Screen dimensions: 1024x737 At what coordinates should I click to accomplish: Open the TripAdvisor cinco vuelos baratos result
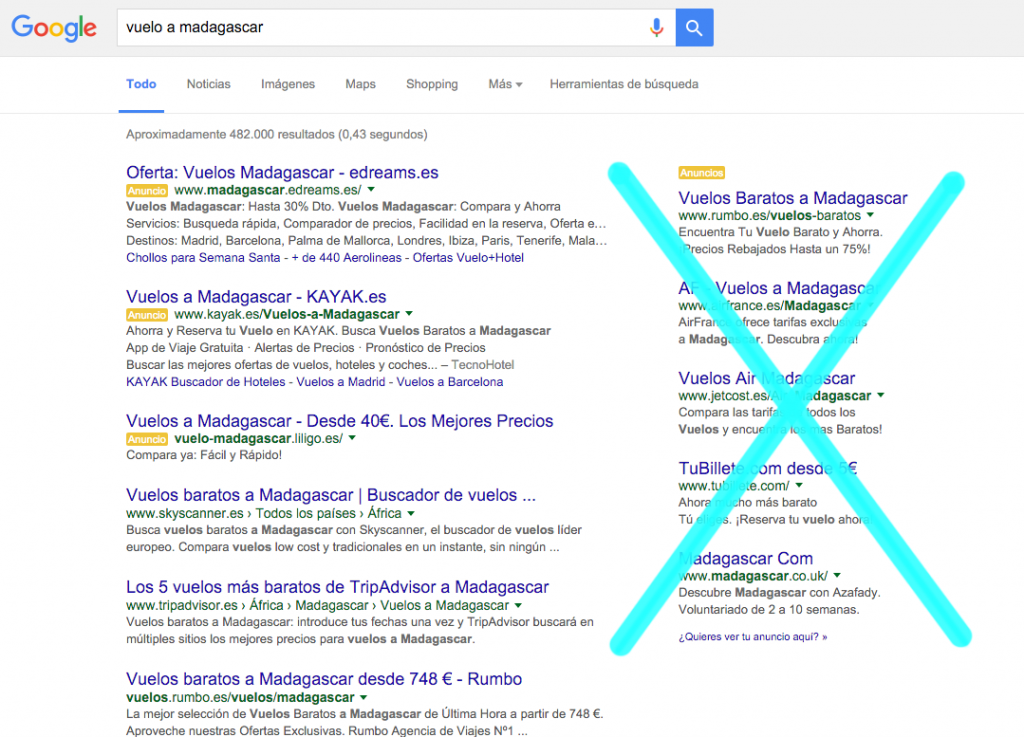point(337,585)
